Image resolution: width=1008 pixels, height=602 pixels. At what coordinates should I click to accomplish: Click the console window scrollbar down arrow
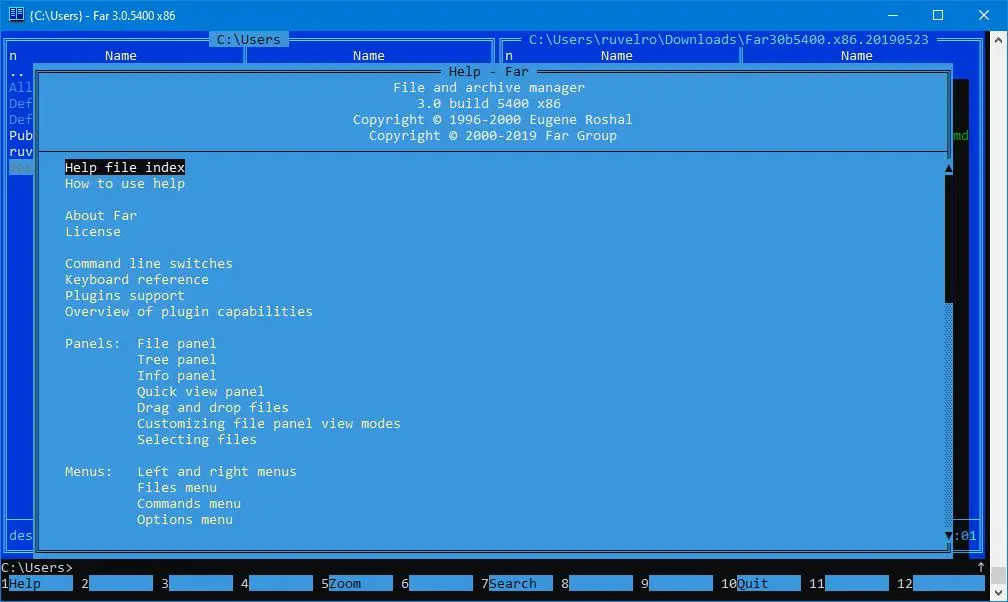pos(998,592)
